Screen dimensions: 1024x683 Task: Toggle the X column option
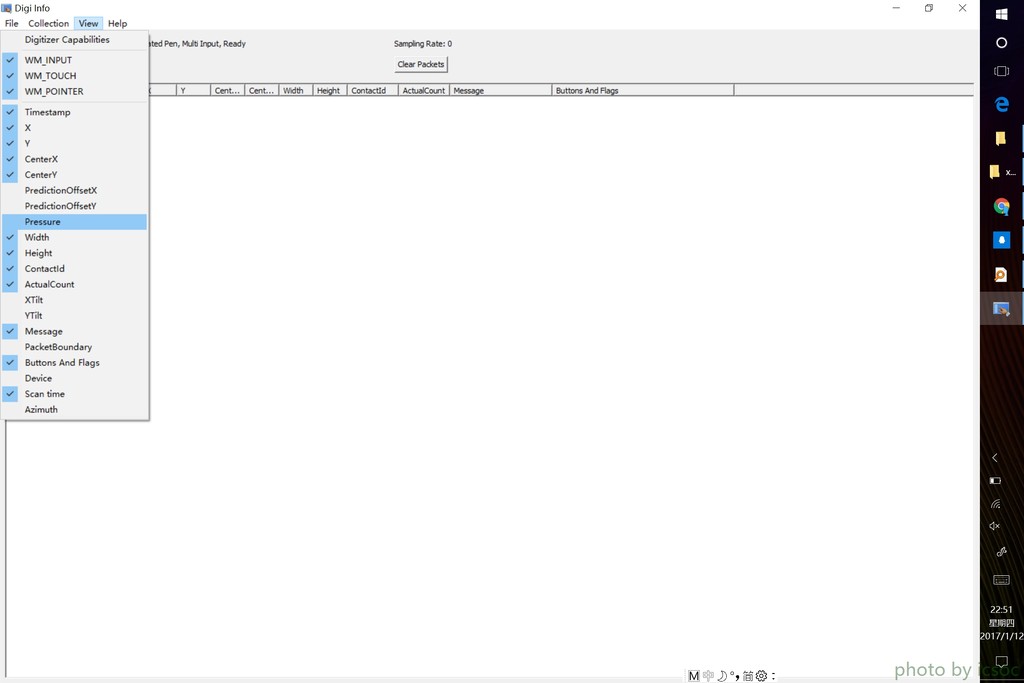pos(74,128)
